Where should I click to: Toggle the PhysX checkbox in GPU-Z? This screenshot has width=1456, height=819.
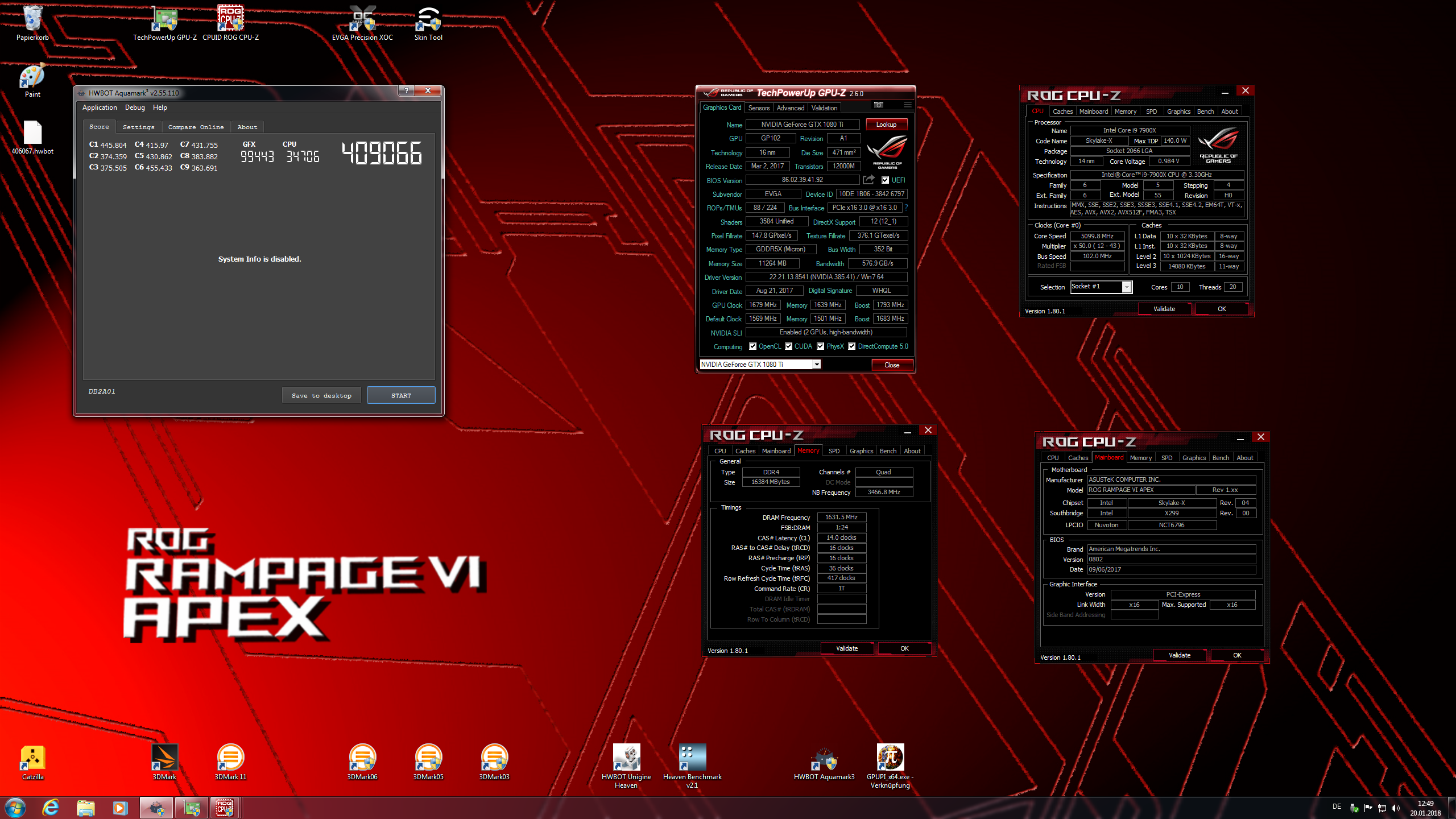(820, 346)
